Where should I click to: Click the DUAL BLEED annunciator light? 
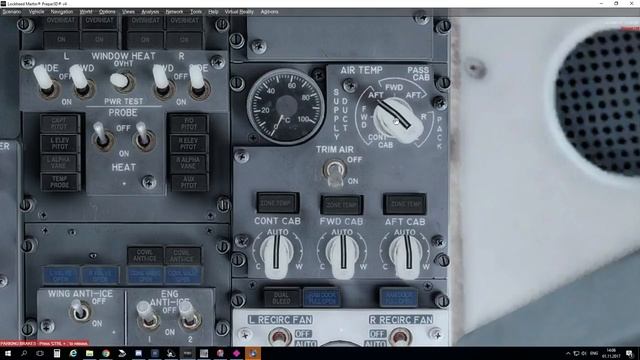(281, 298)
